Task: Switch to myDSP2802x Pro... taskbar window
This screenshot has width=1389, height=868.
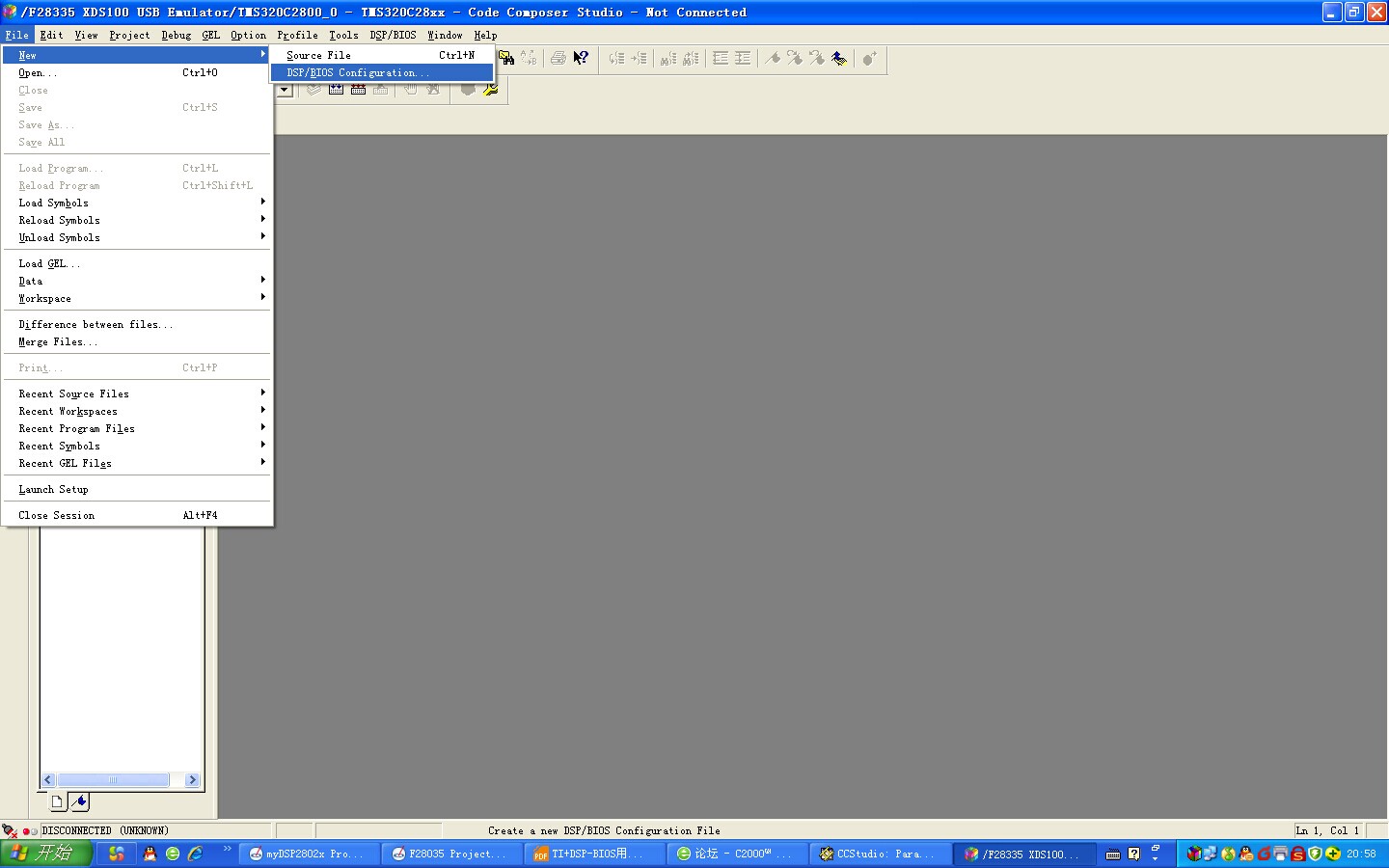Action: (310, 854)
